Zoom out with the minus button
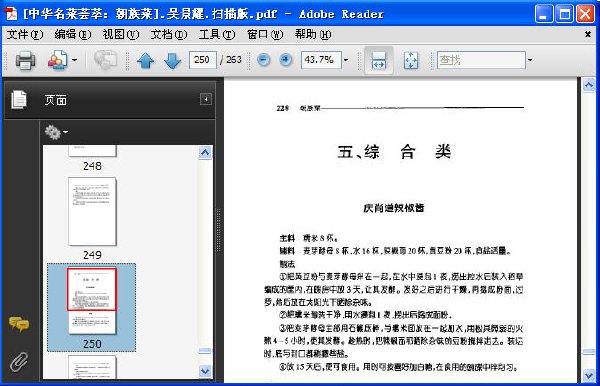Screen dimensions: 600x386 (x=263, y=60)
